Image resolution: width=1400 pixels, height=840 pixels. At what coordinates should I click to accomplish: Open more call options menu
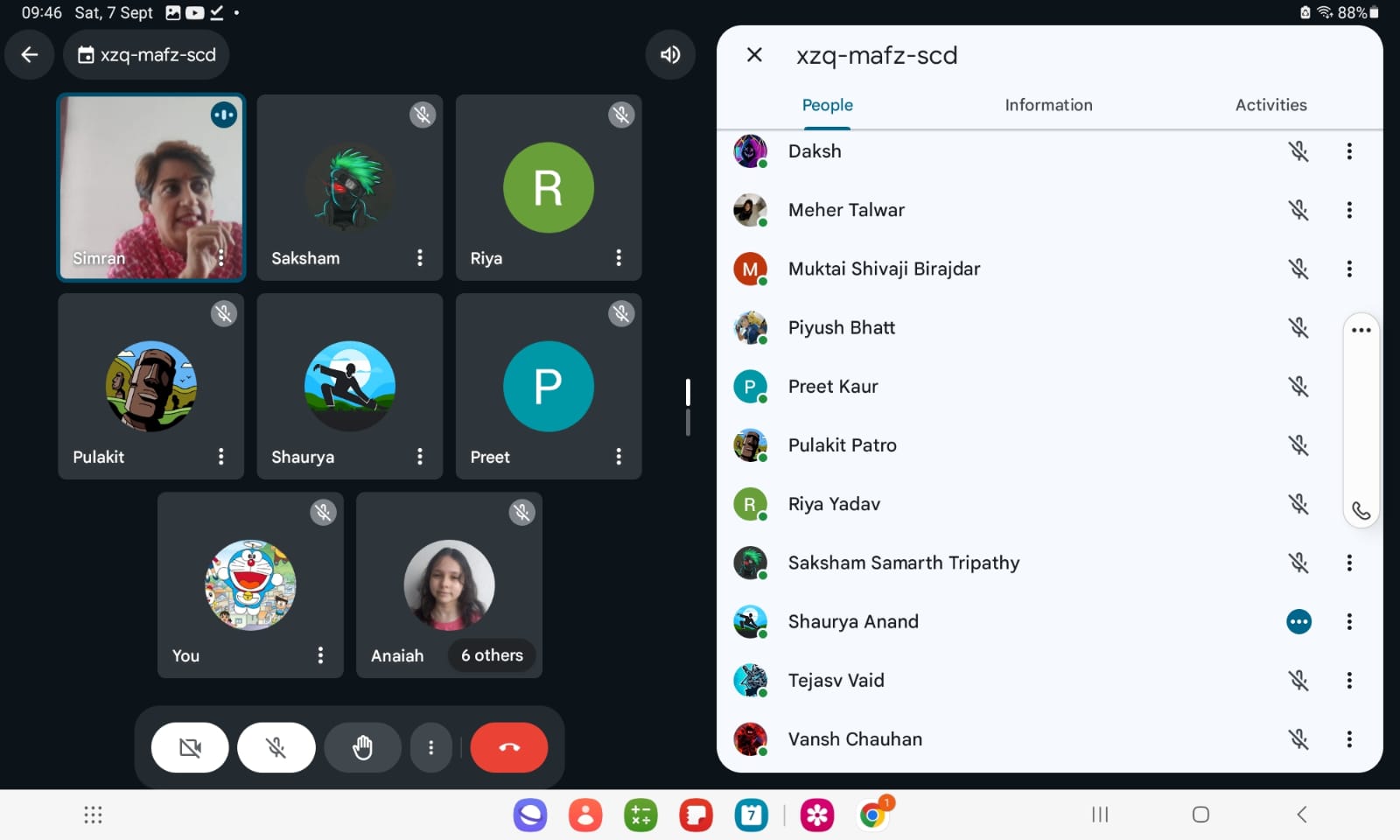pyautogui.click(x=430, y=747)
